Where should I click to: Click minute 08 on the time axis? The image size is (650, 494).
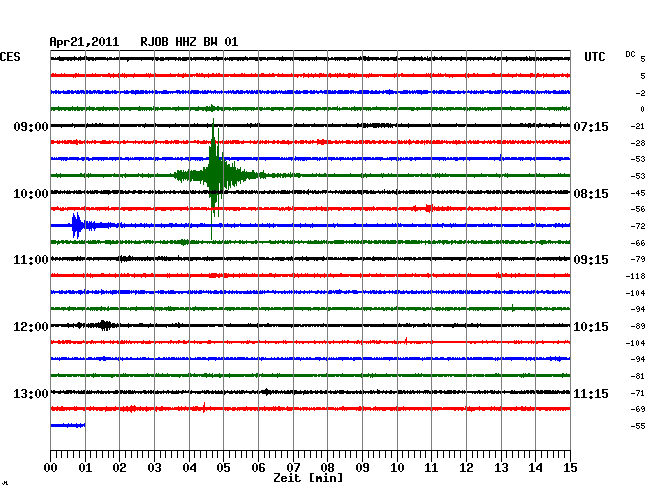(x=327, y=467)
